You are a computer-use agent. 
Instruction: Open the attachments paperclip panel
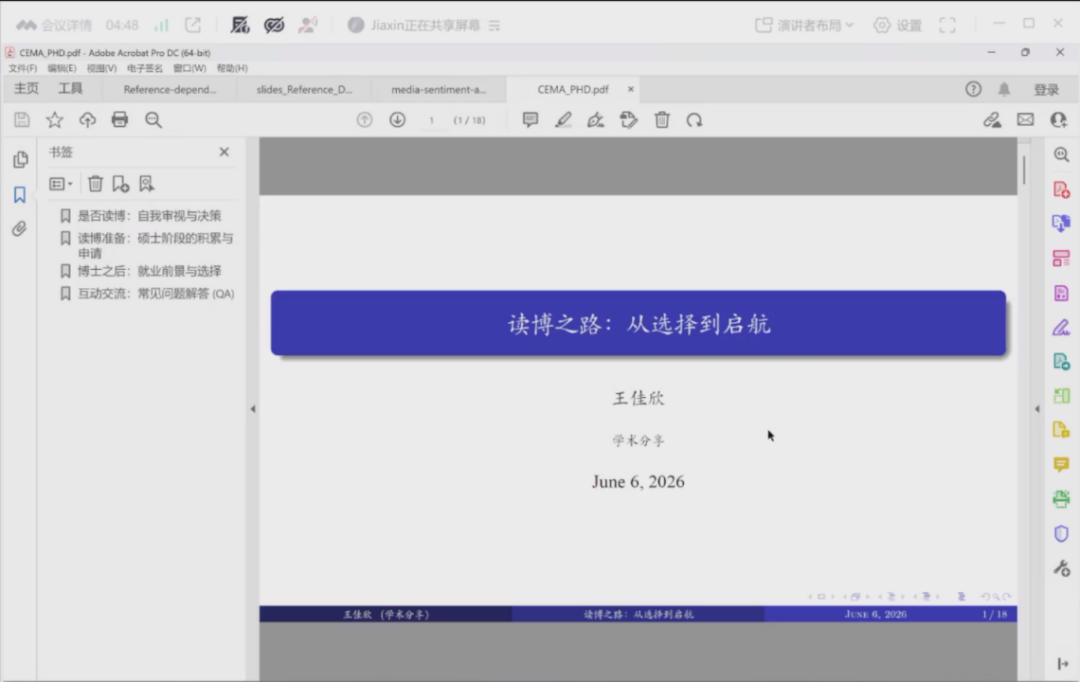click(20, 229)
